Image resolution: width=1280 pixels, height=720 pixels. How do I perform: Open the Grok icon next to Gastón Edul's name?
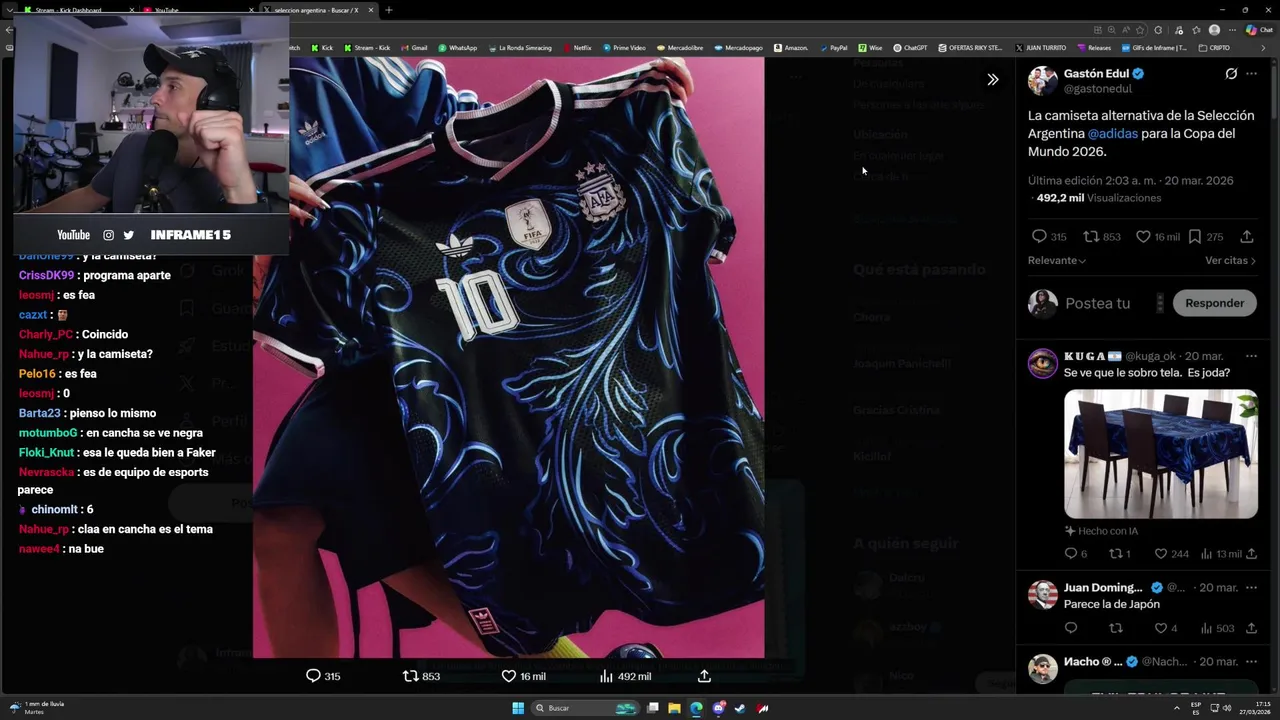[1231, 74]
